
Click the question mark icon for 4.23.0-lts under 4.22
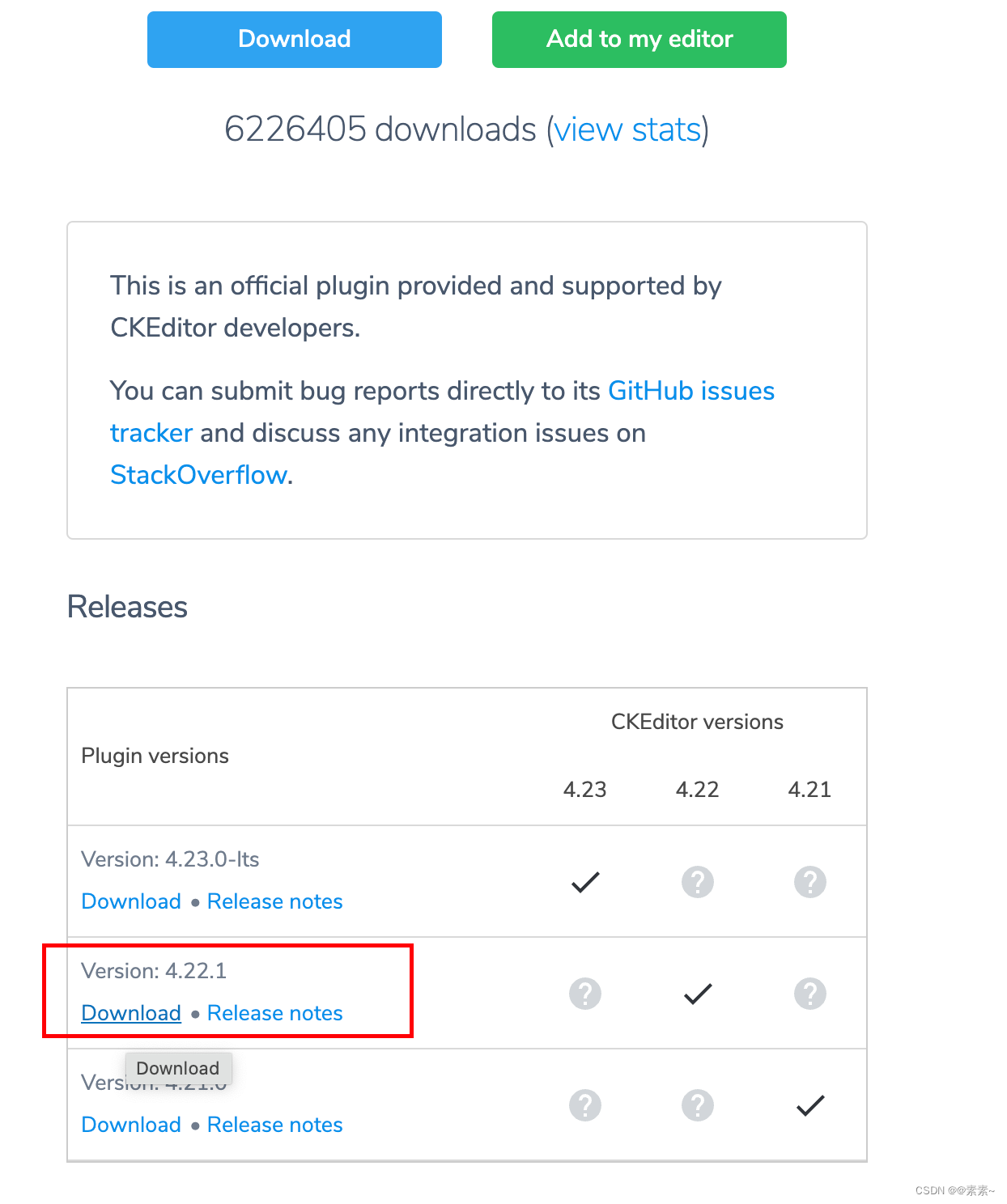click(x=697, y=882)
